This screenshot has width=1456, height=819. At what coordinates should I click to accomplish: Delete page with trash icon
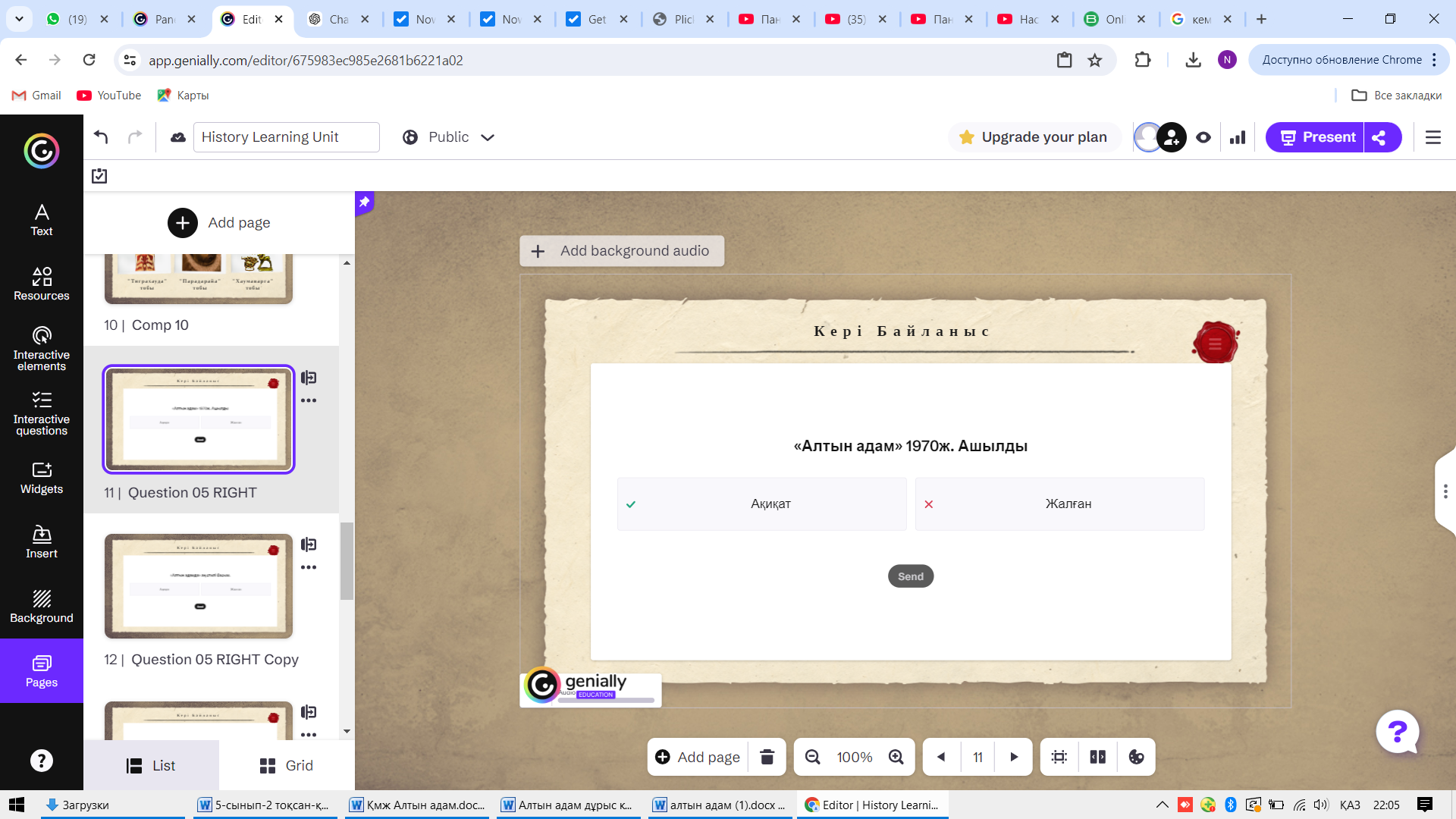click(767, 757)
